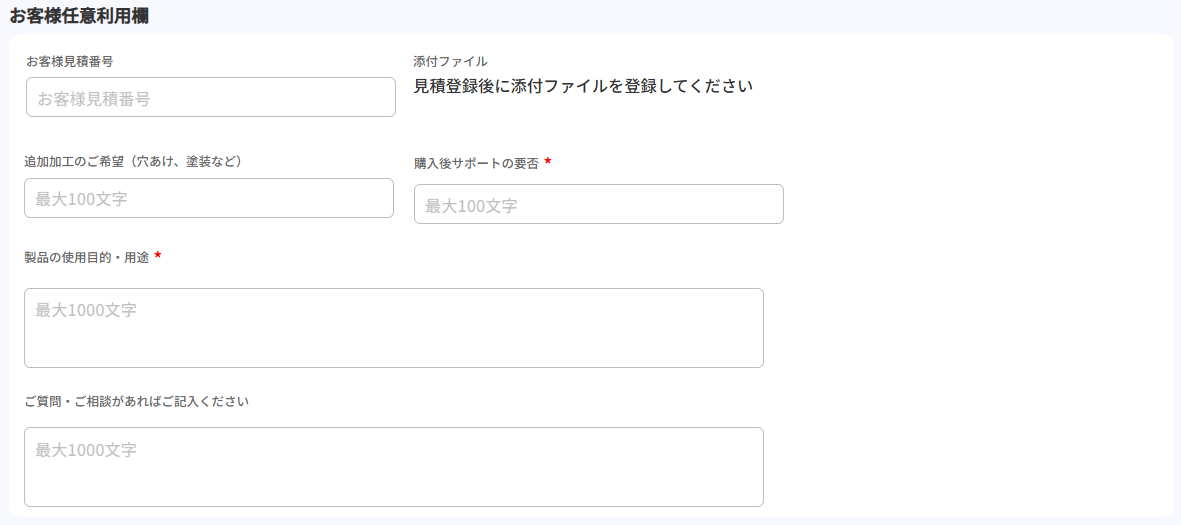Click the 最大1000文字 placeholder under ご質問・ご相談
1181x525 pixels.
click(86, 450)
